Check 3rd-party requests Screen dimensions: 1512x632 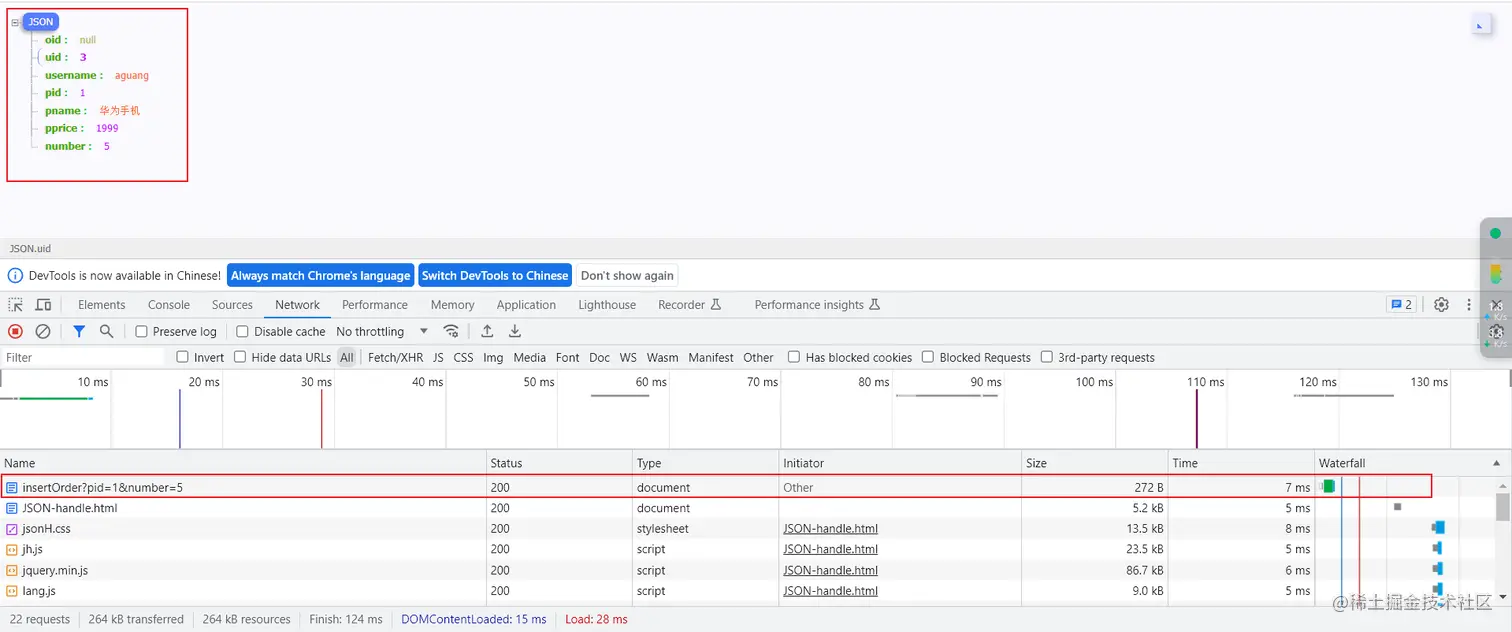point(1047,357)
